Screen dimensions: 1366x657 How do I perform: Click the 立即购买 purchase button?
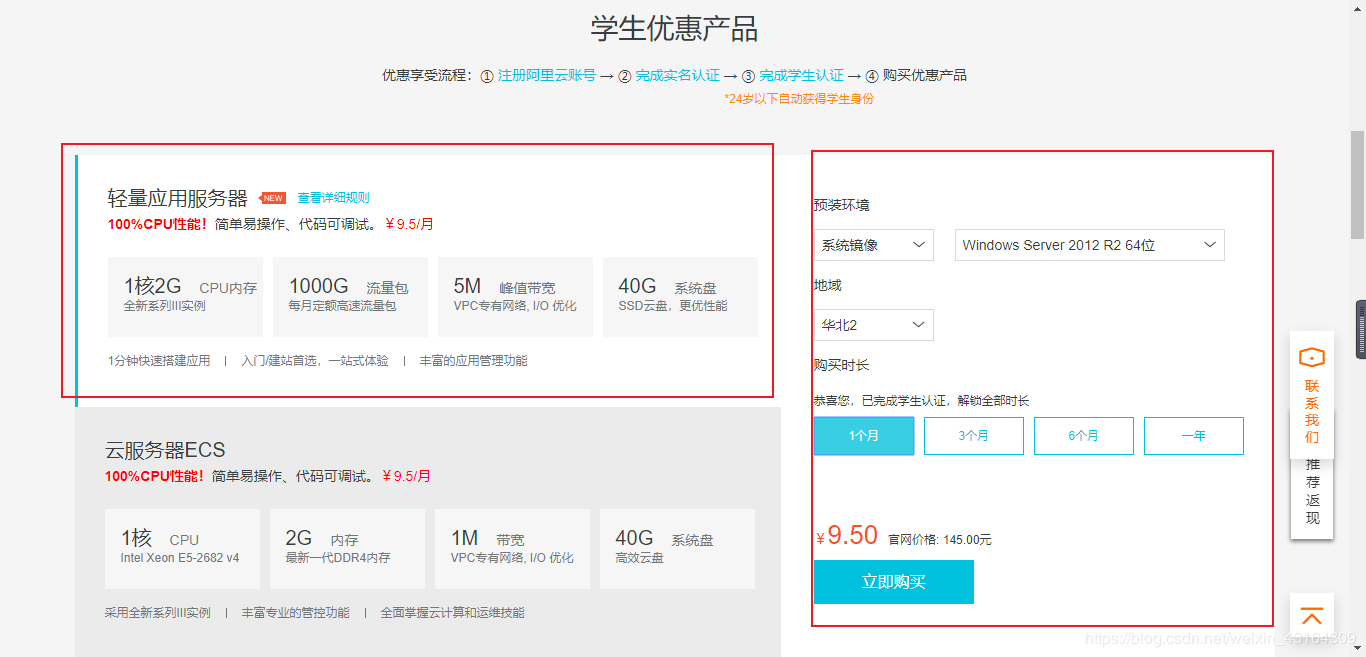[894, 582]
